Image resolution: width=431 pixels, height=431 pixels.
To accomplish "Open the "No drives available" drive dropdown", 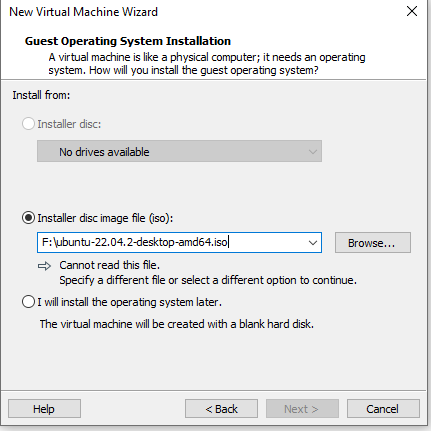I will tap(179, 151).
